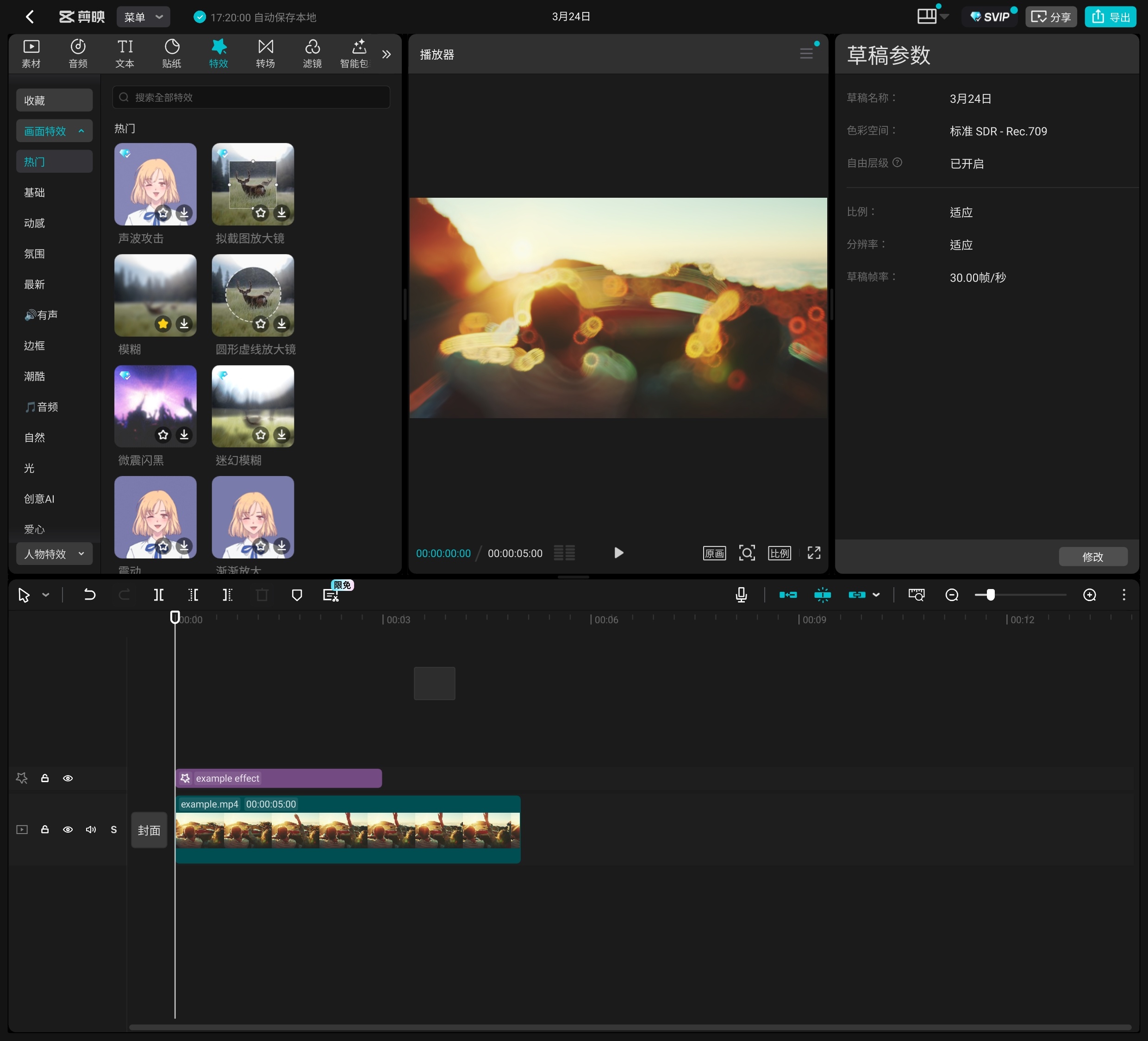Click the zoom-out timeline minus icon

pos(952,595)
